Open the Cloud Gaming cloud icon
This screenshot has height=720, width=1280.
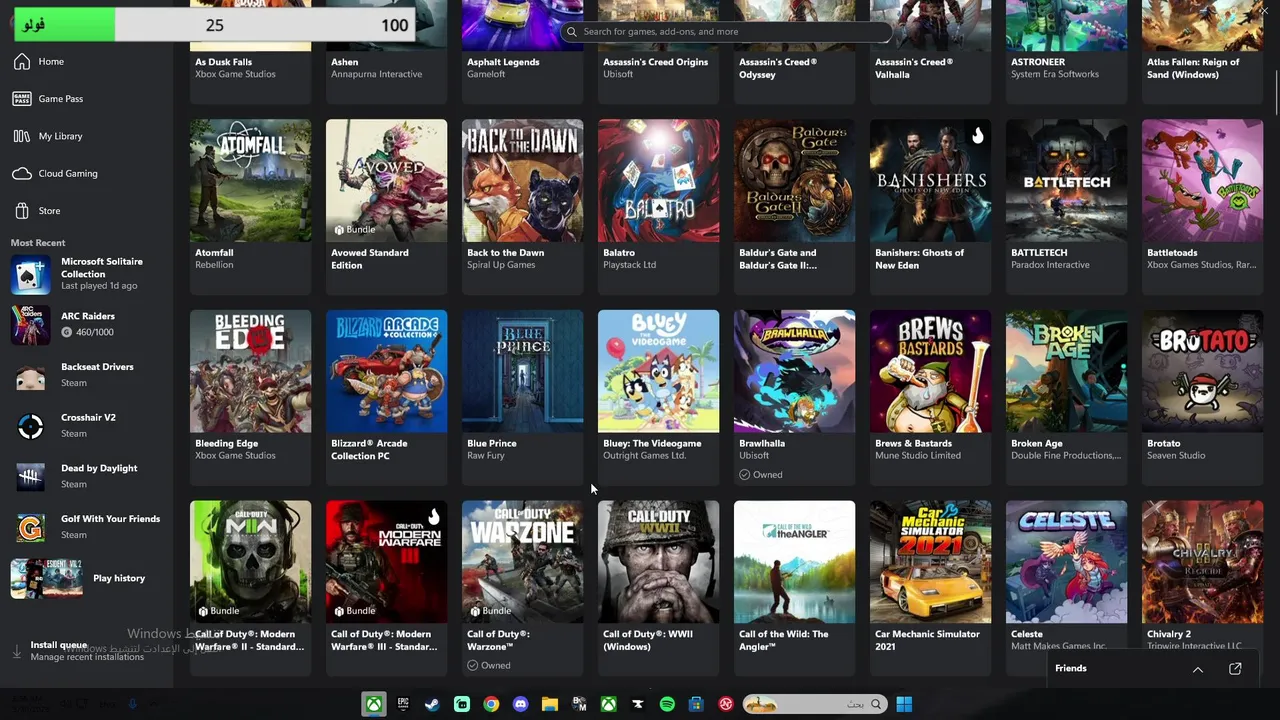pyautogui.click(x=22, y=174)
